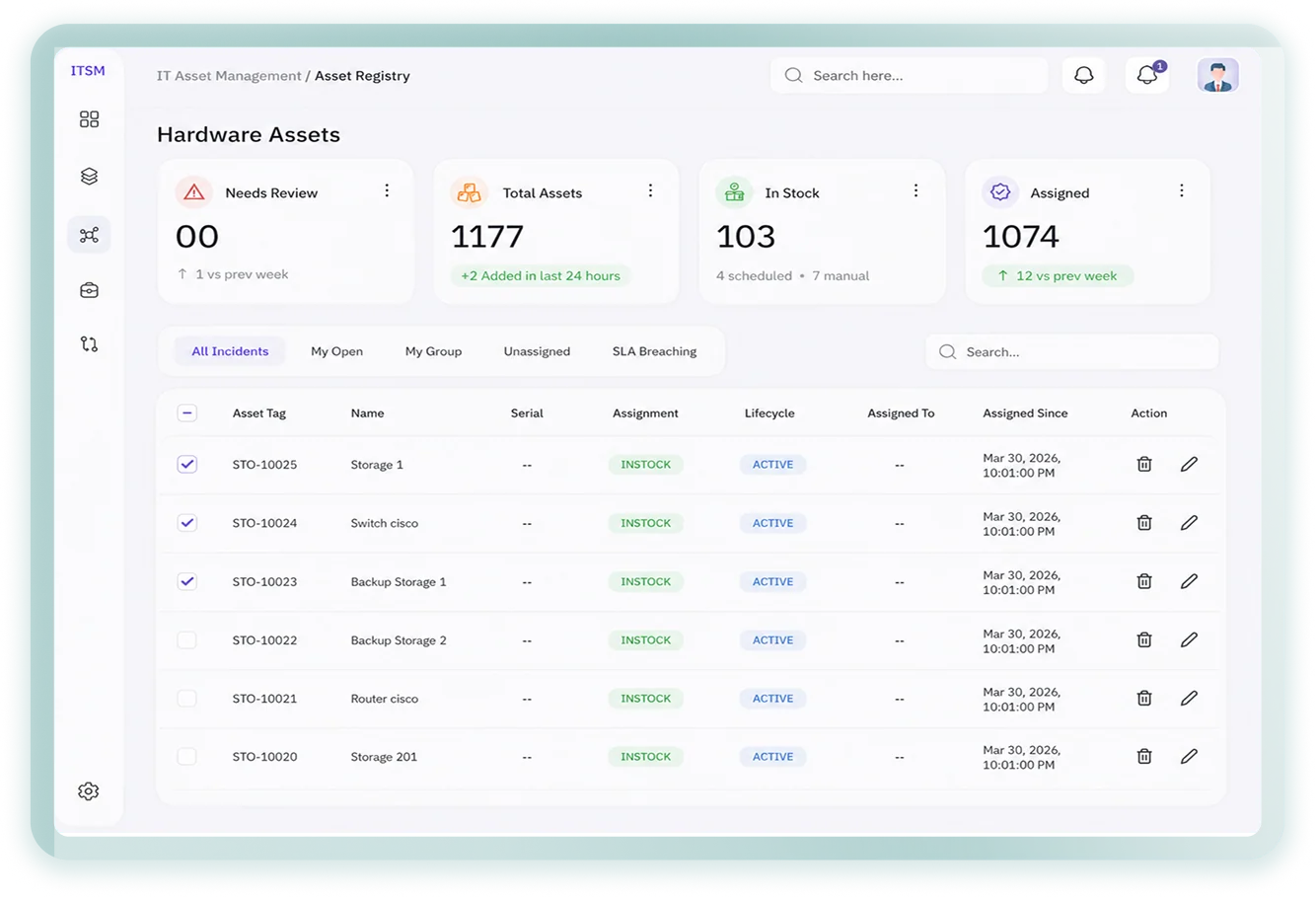Select the network nodes icon in sidebar

(89, 235)
